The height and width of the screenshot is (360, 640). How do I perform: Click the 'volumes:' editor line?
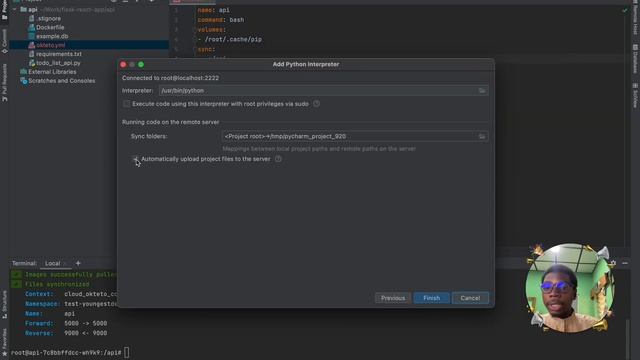(211, 29)
